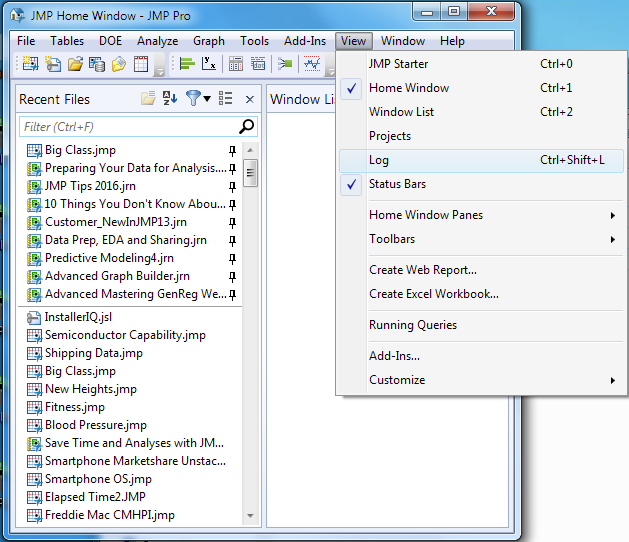Unpin Customer_NewInJMP13.jrn
The height and width of the screenshot is (542, 629).
click(232, 223)
